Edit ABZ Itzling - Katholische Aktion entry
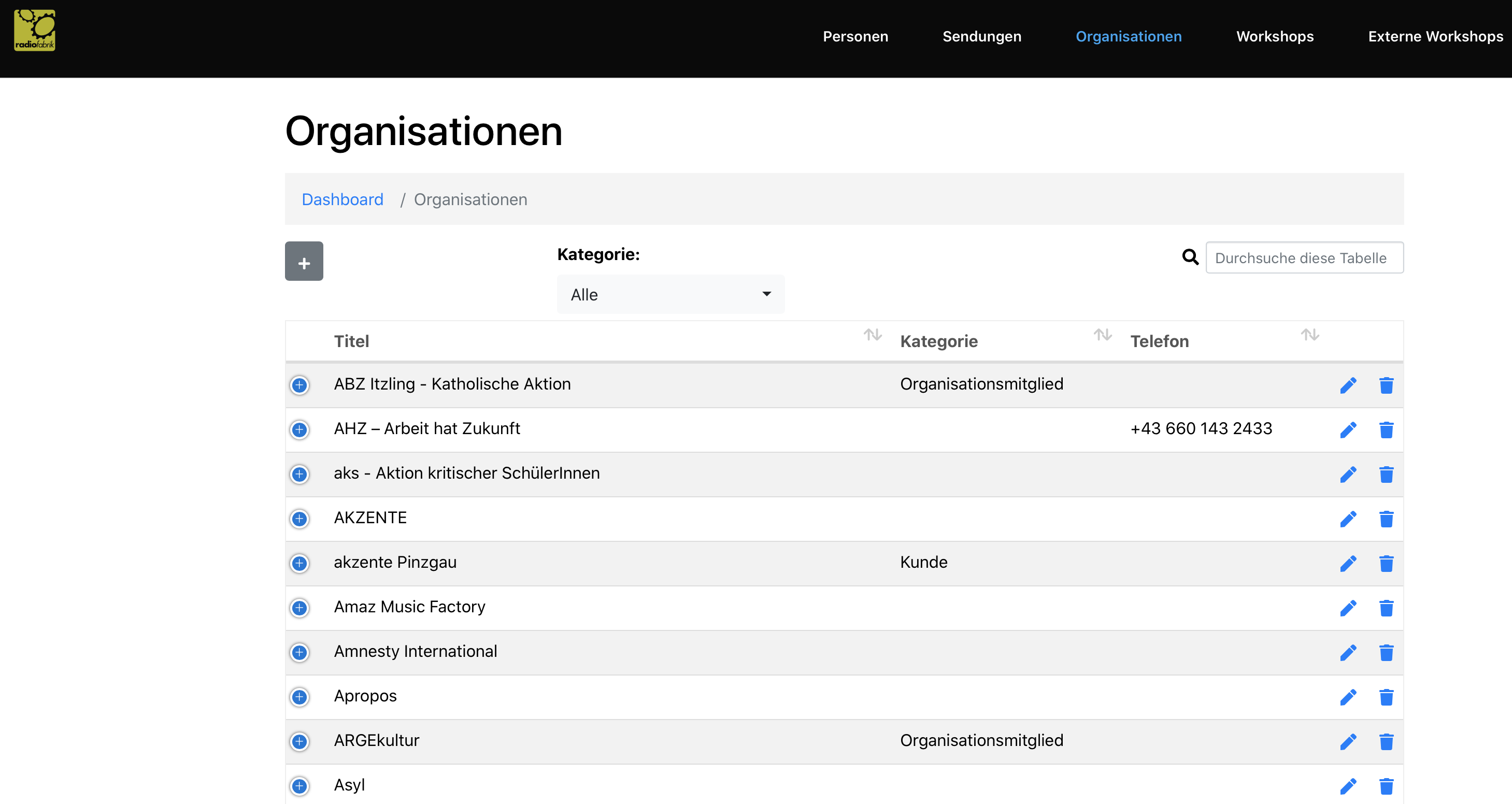Viewport: 1512px width, 804px height. pos(1348,385)
